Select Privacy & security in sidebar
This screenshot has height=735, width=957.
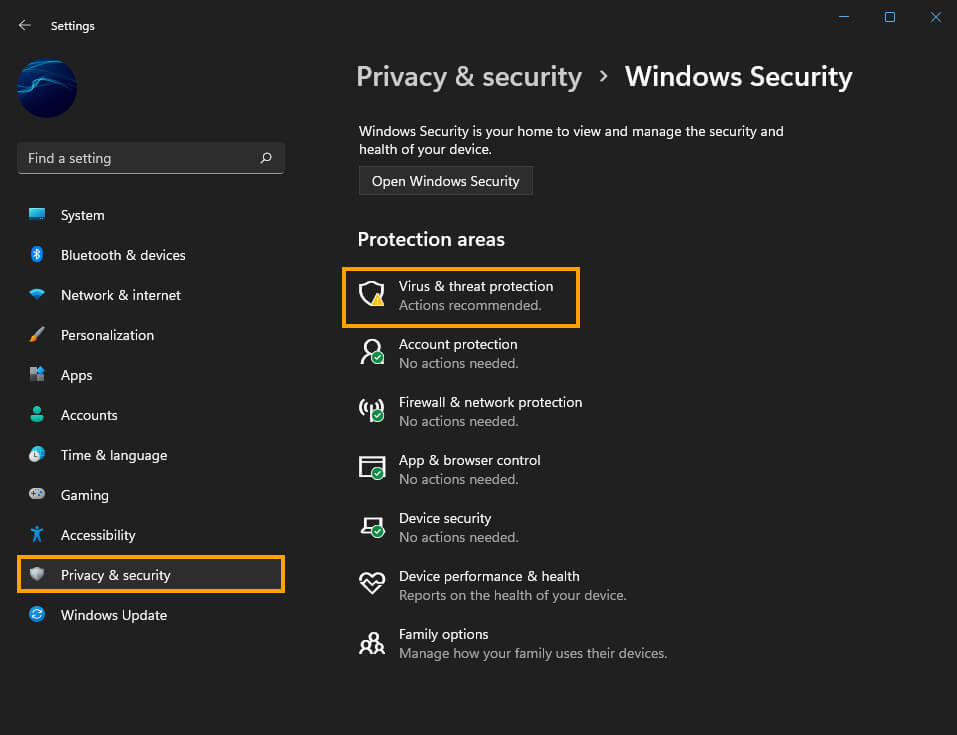coord(151,574)
